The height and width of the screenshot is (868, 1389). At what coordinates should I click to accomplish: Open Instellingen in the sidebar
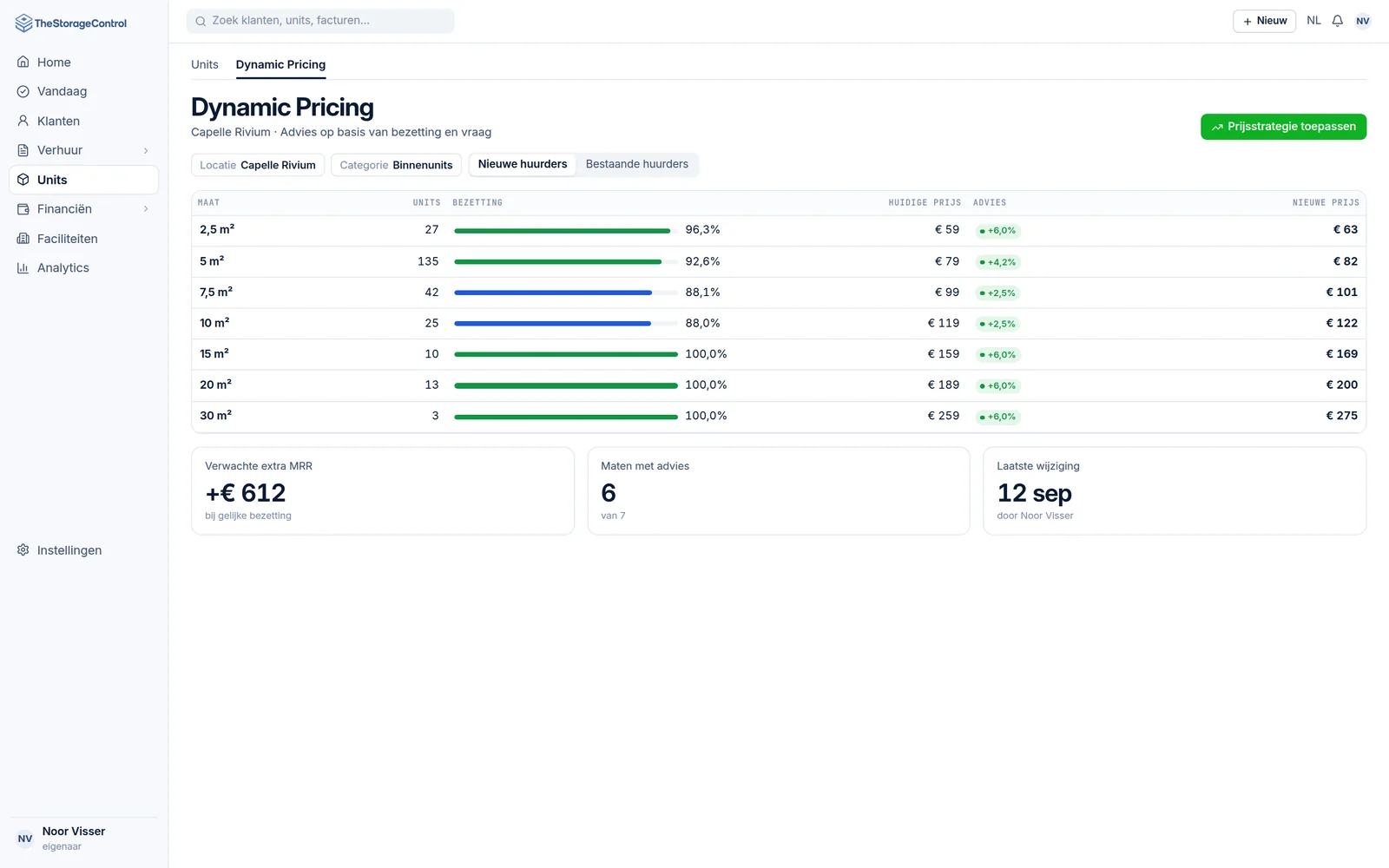click(83, 550)
